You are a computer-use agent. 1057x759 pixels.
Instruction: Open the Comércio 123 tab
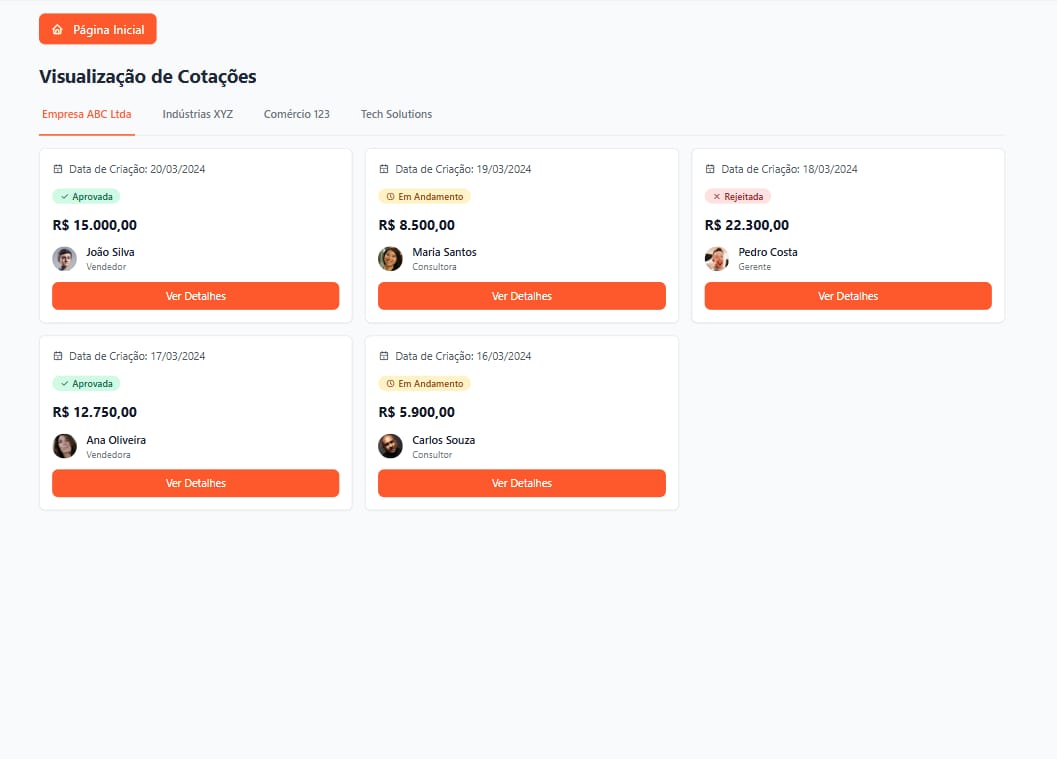297,114
